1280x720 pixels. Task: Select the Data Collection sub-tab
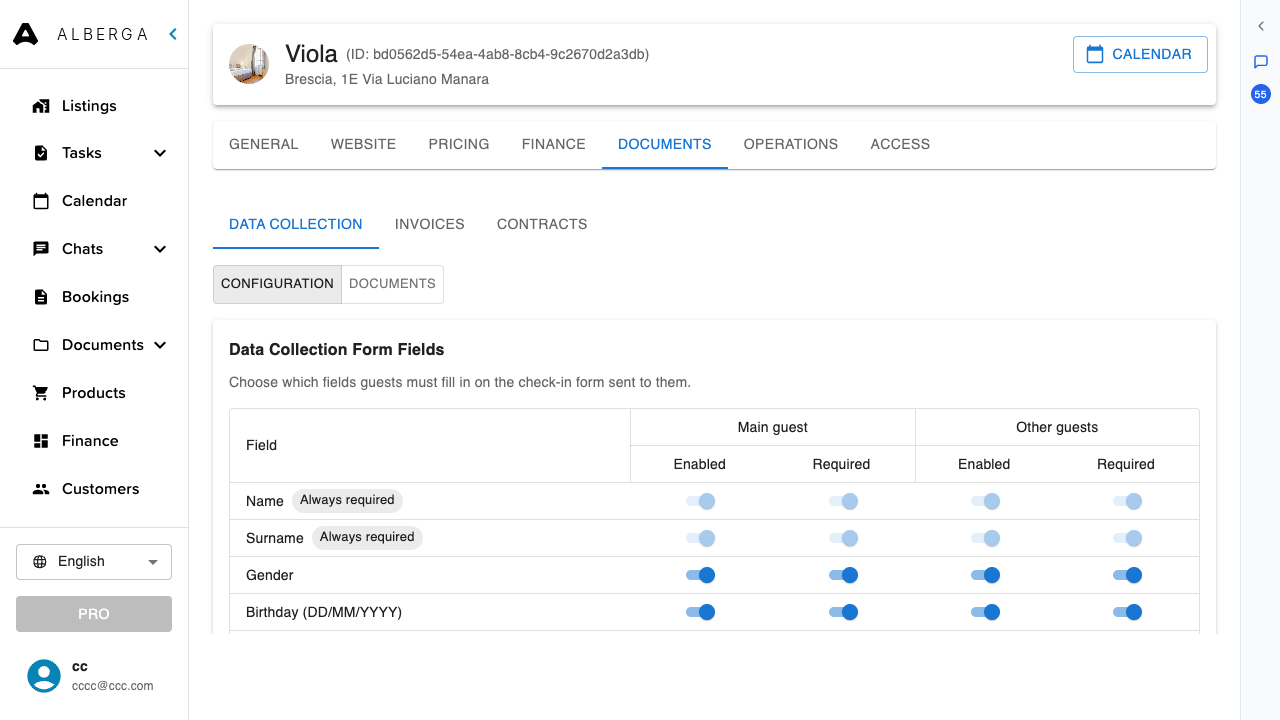(x=296, y=224)
